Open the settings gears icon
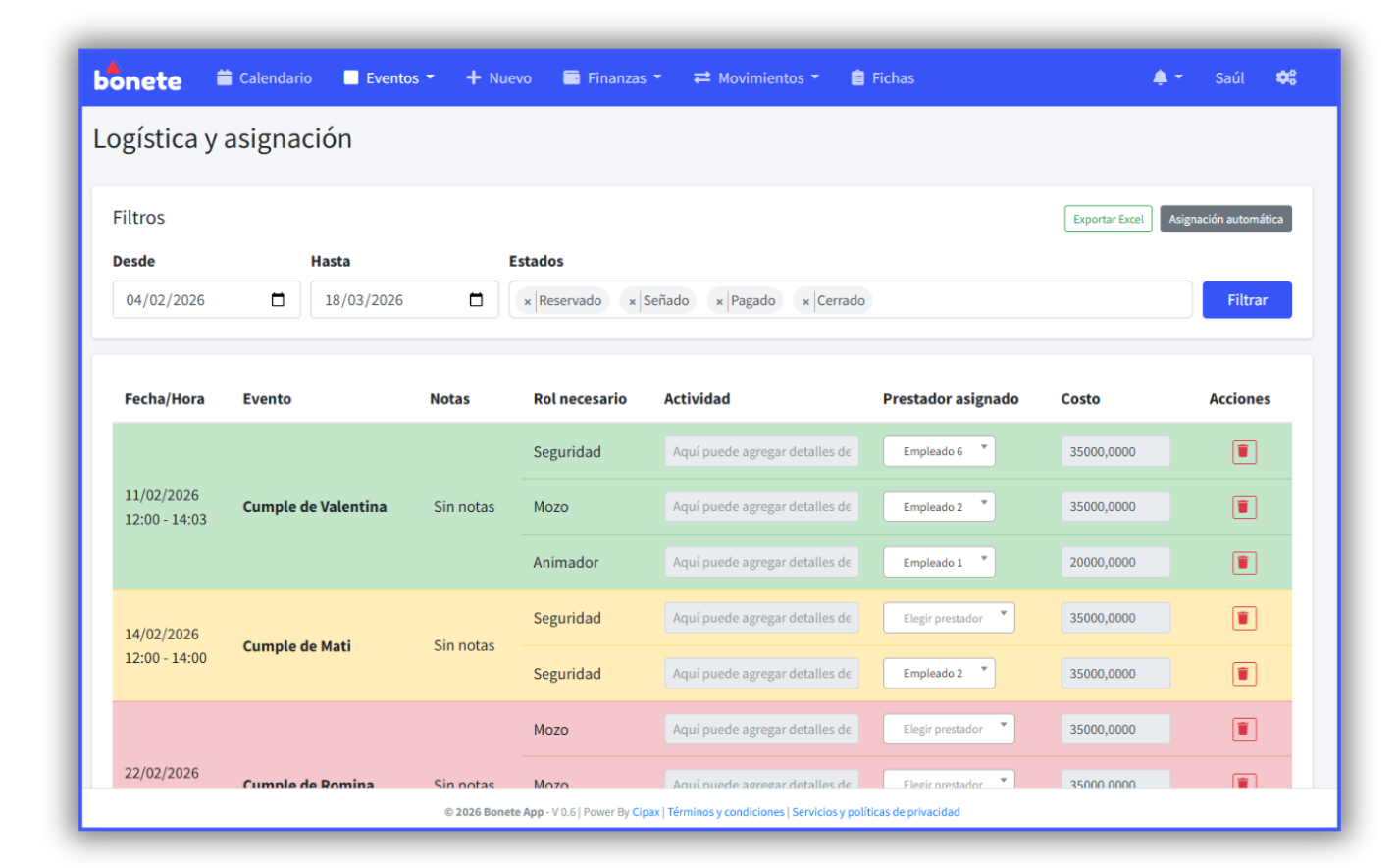This screenshot has width=1399, height=868. [1285, 78]
